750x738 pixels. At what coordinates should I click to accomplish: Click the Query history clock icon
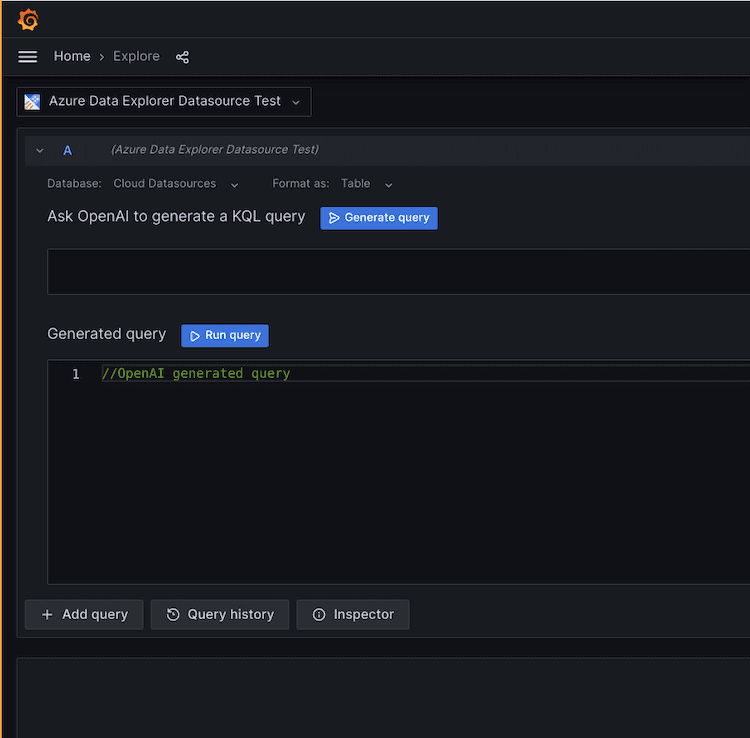click(x=173, y=615)
